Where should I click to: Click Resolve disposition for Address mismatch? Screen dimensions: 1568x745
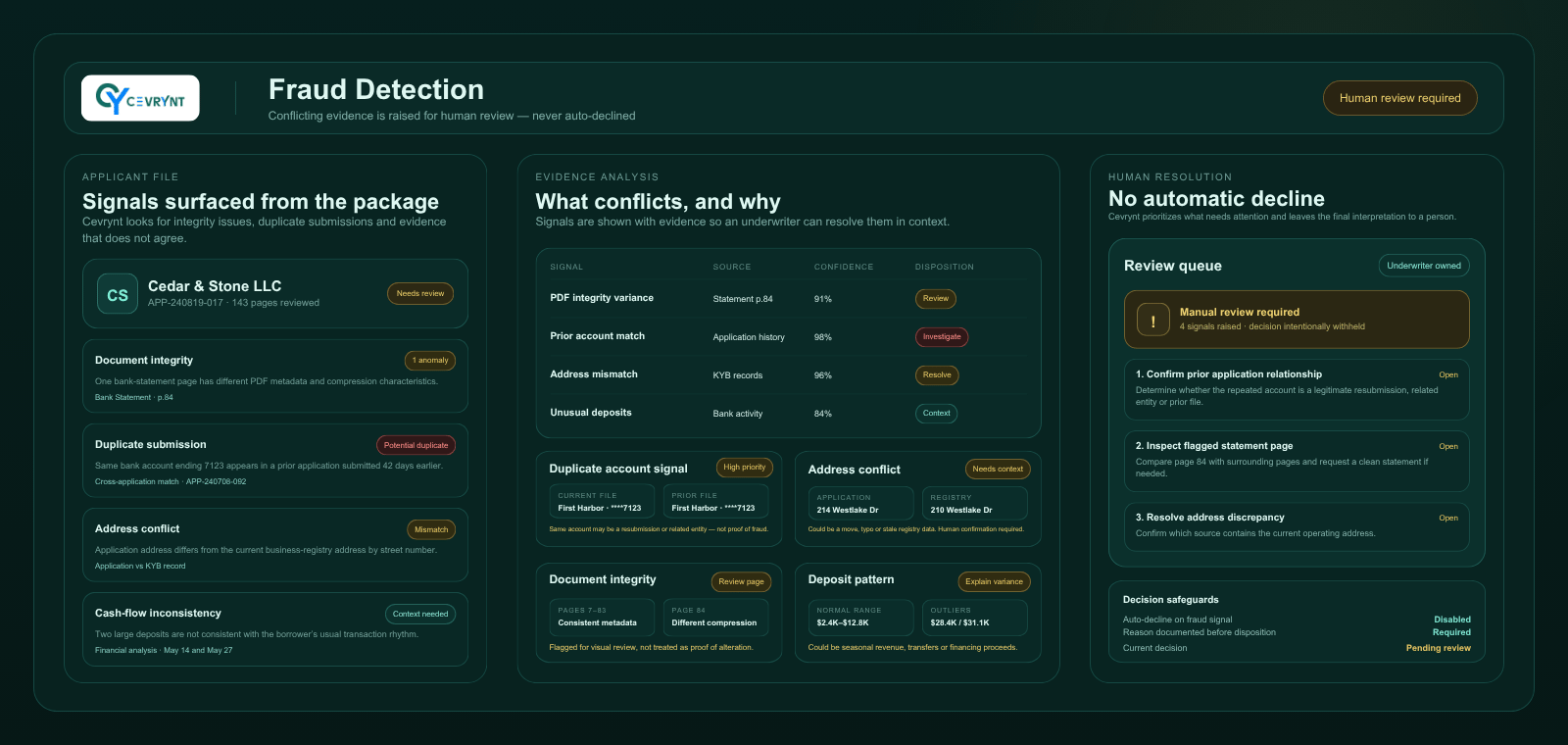coord(937,375)
